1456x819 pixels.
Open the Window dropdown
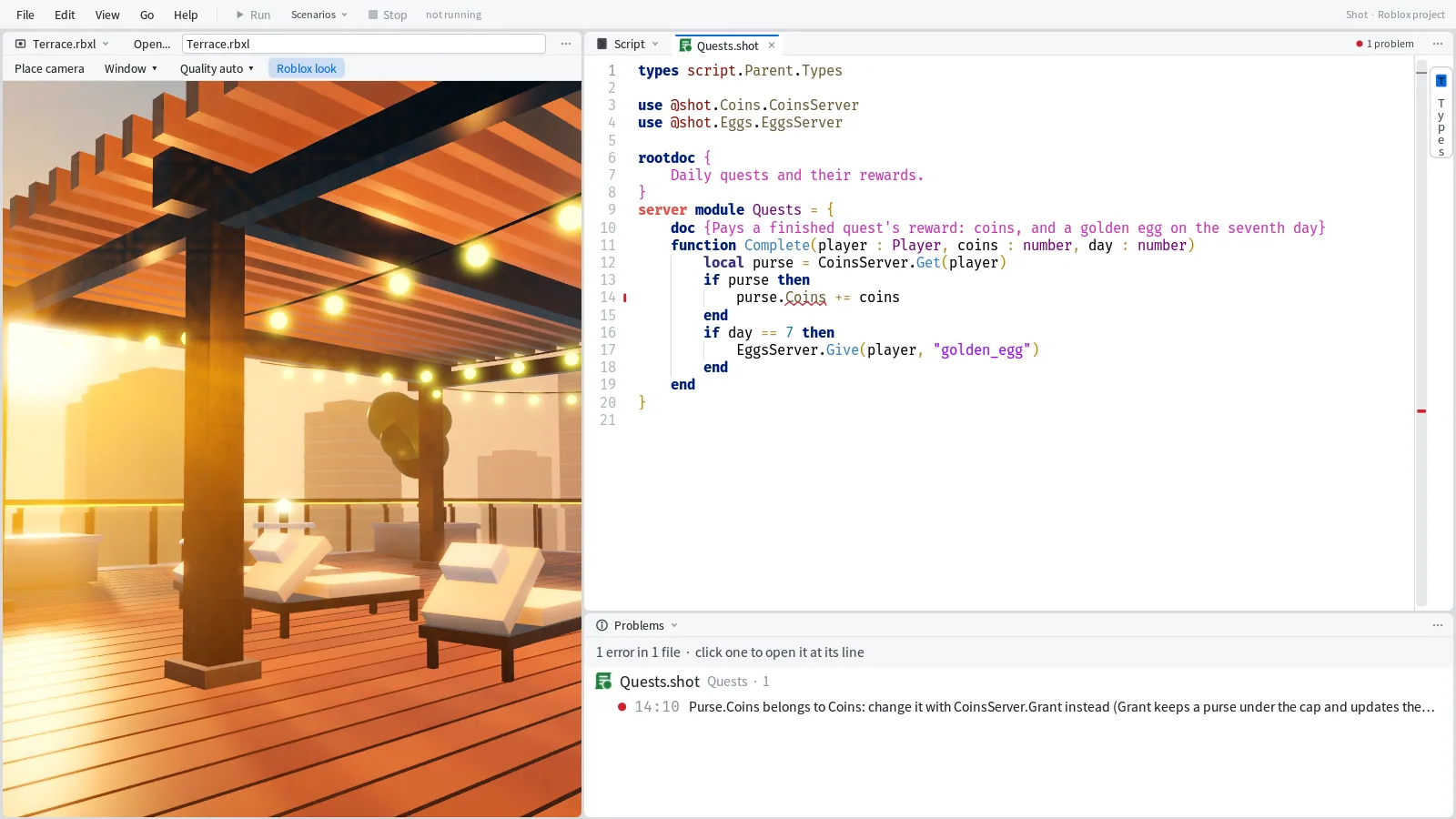point(130,68)
